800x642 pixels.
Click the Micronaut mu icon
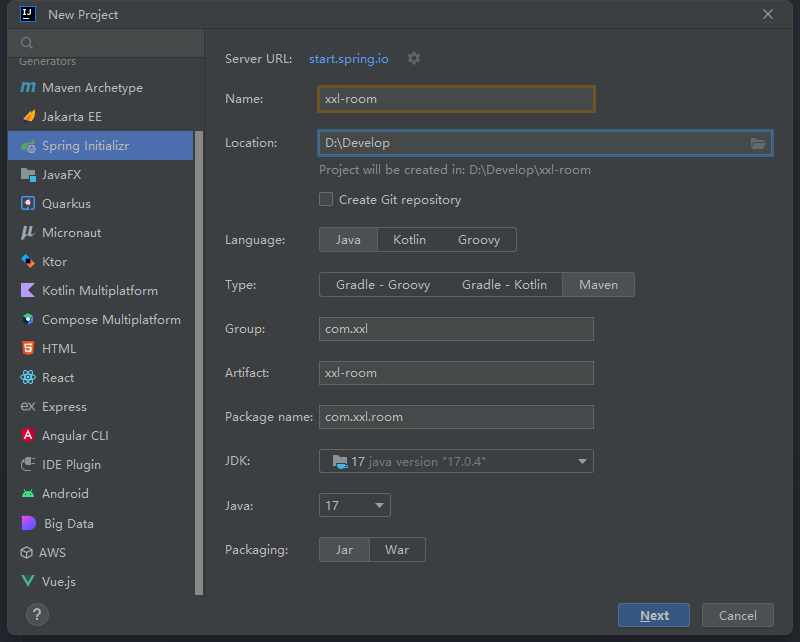[x=28, y=233]
